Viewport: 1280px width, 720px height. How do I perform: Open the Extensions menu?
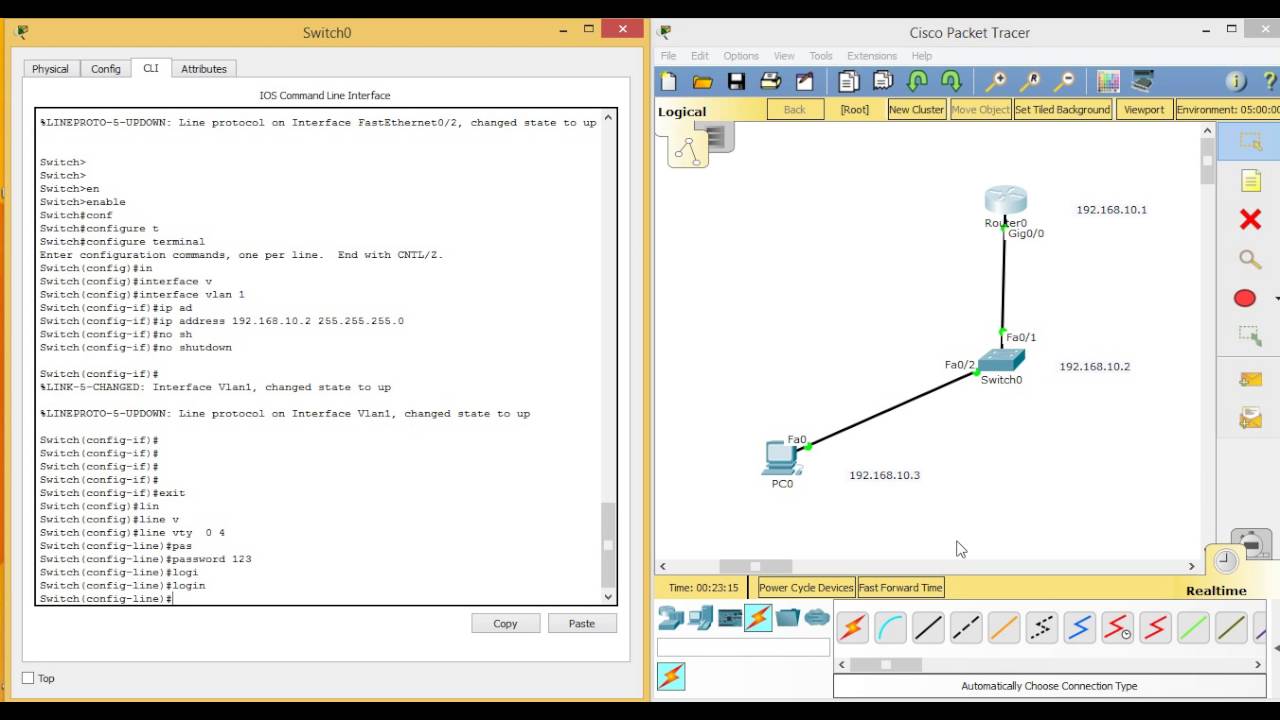coord(872,56)
